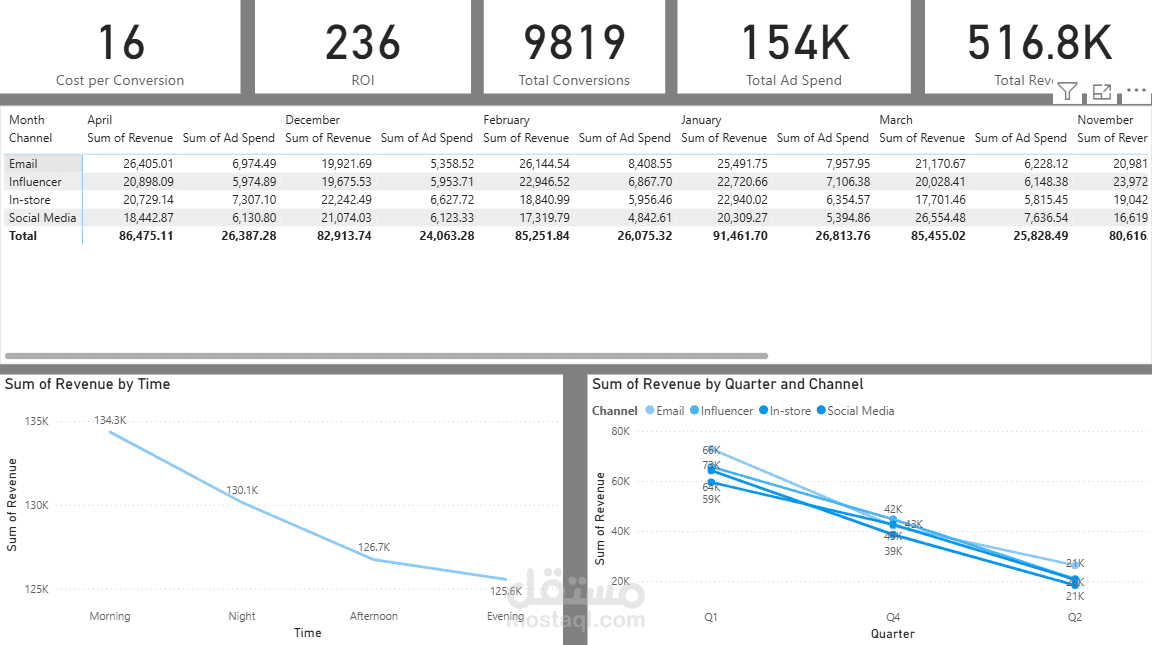Click the December column header
Screen dimensions: 1152x645
[x=312, y=120]
